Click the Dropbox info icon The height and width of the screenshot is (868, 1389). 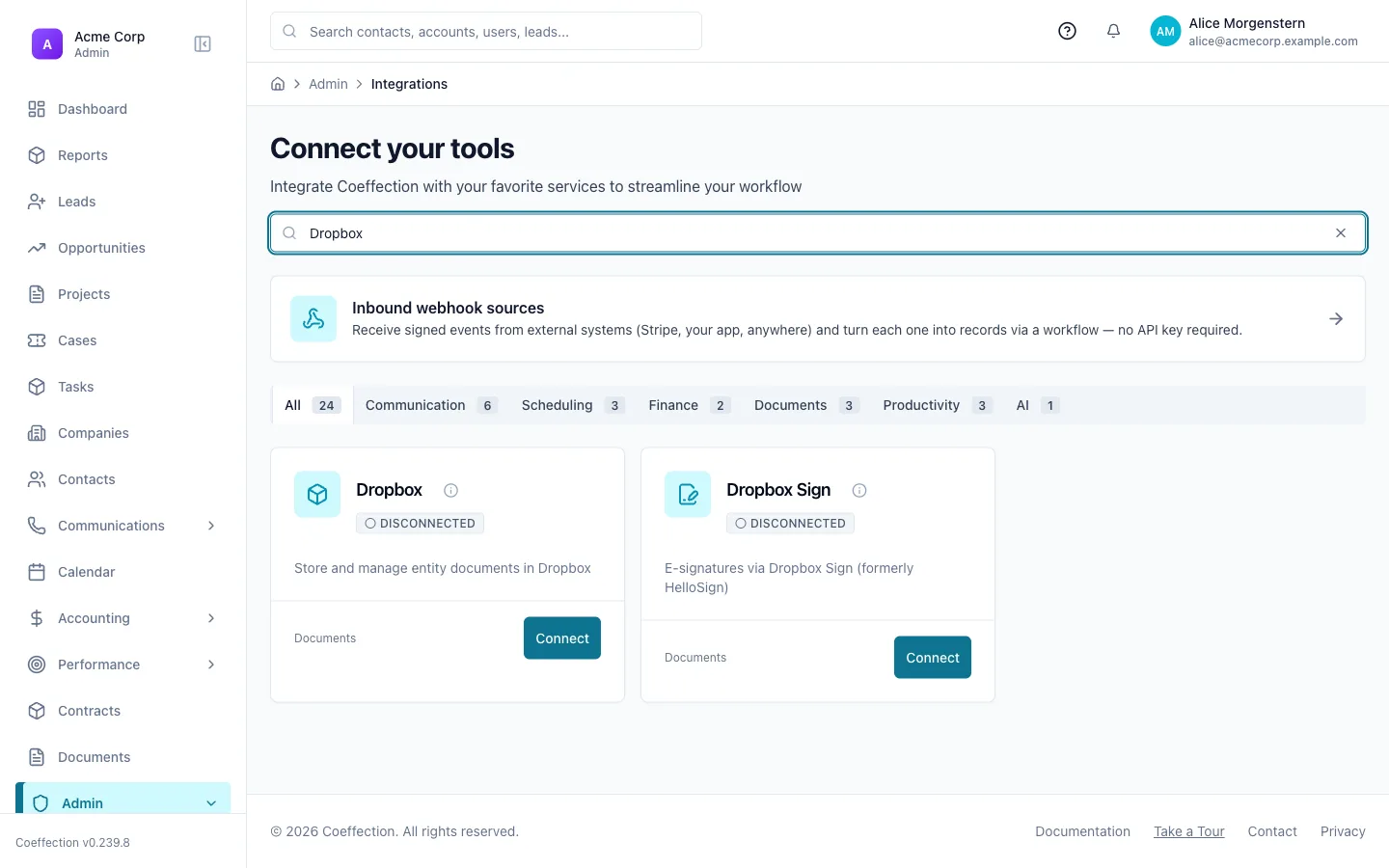coord(450,490)
